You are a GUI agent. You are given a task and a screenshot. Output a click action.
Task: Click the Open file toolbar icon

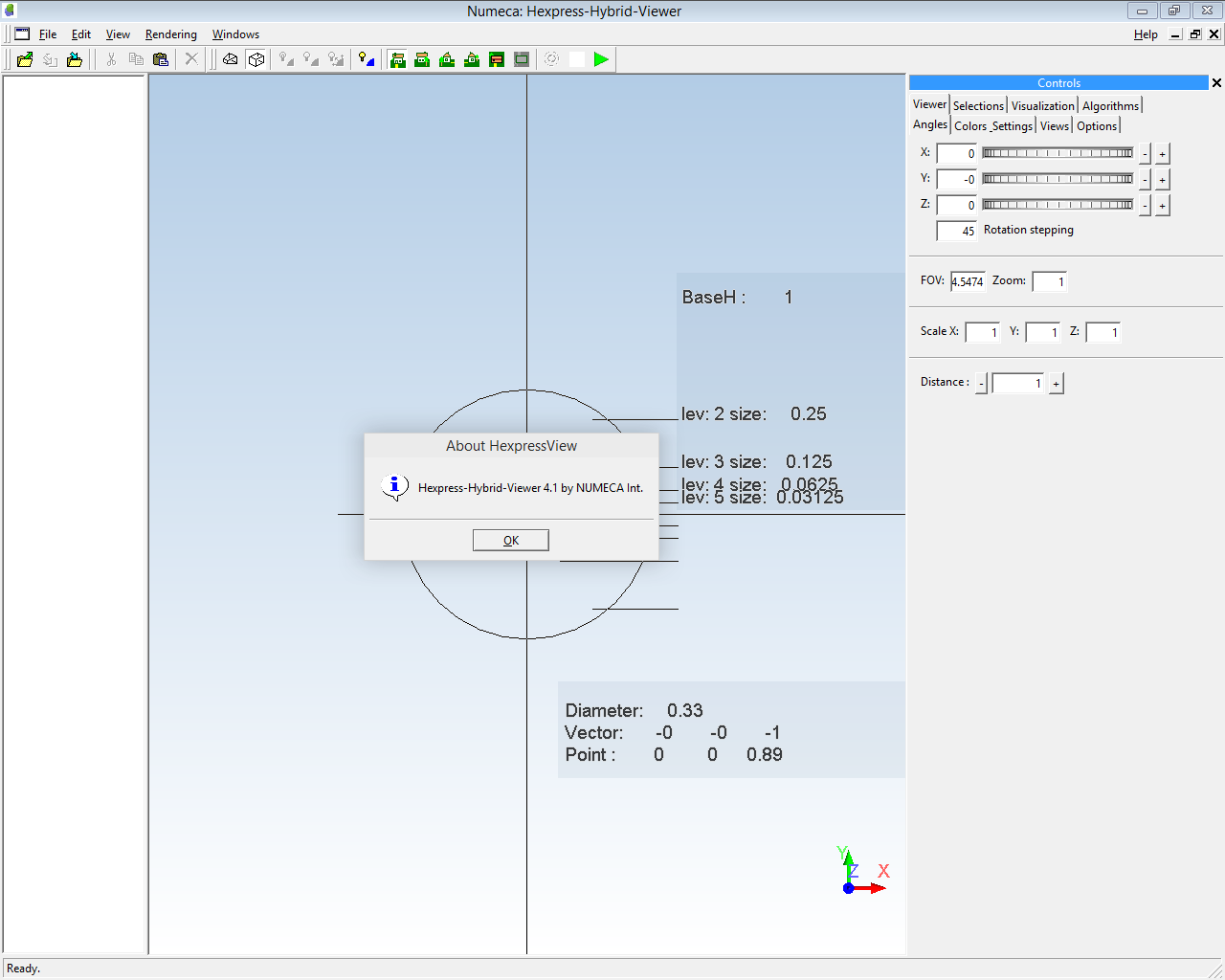[25, 59]
